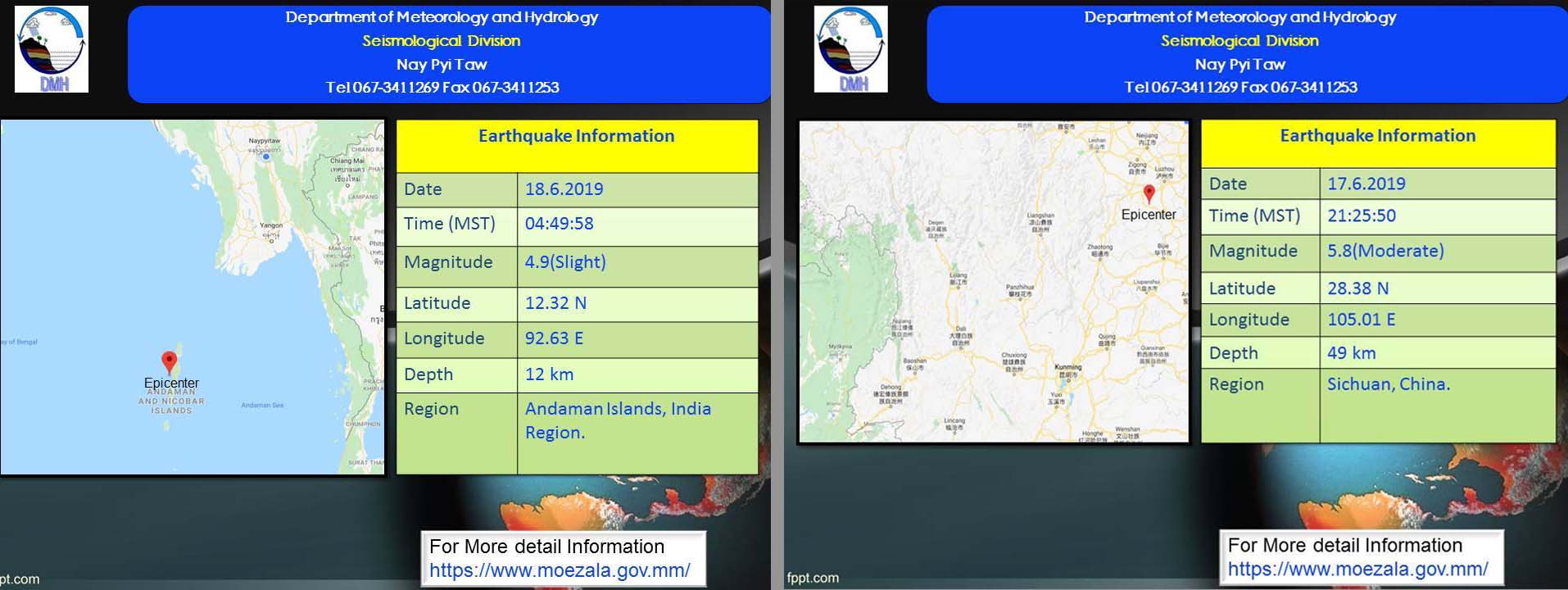Image resolution: width=1568 pixels, height=590 pixels.
Task: Click the Nay Pyi Taw header text on the Andaman slide
Action: tap(442, 64)
